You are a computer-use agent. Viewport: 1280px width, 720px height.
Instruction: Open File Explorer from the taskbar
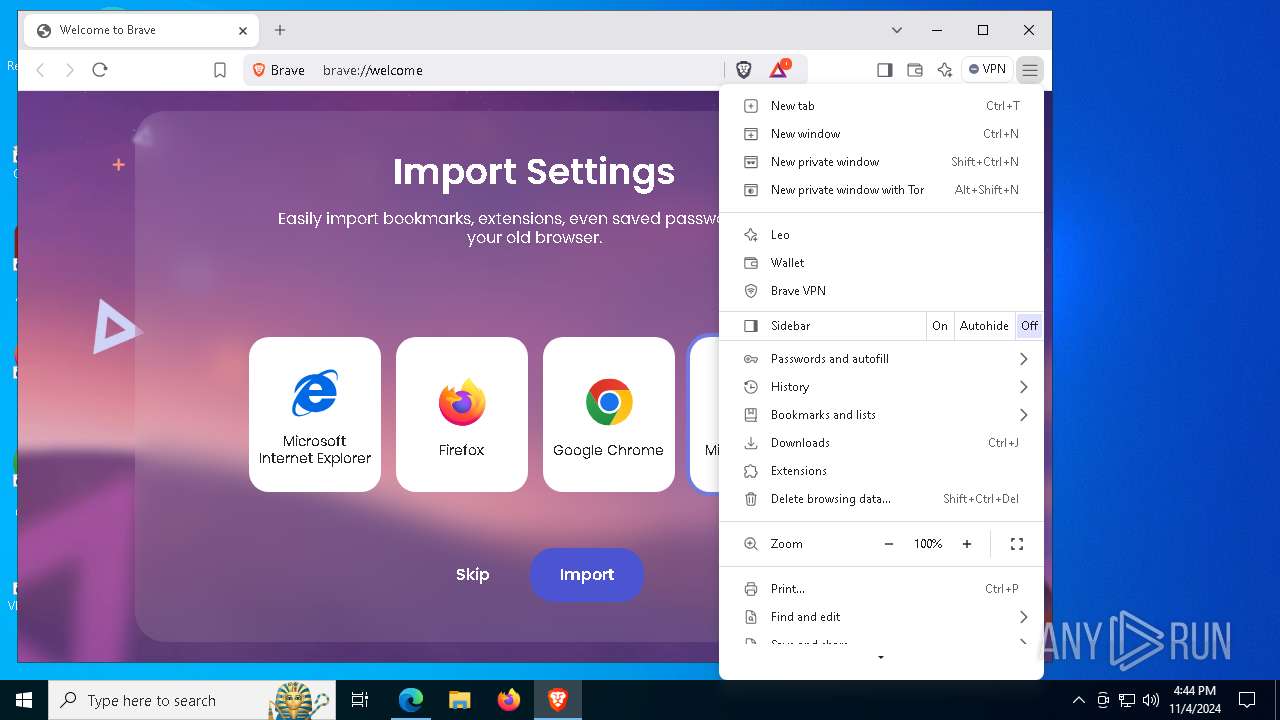click(460, 700)
